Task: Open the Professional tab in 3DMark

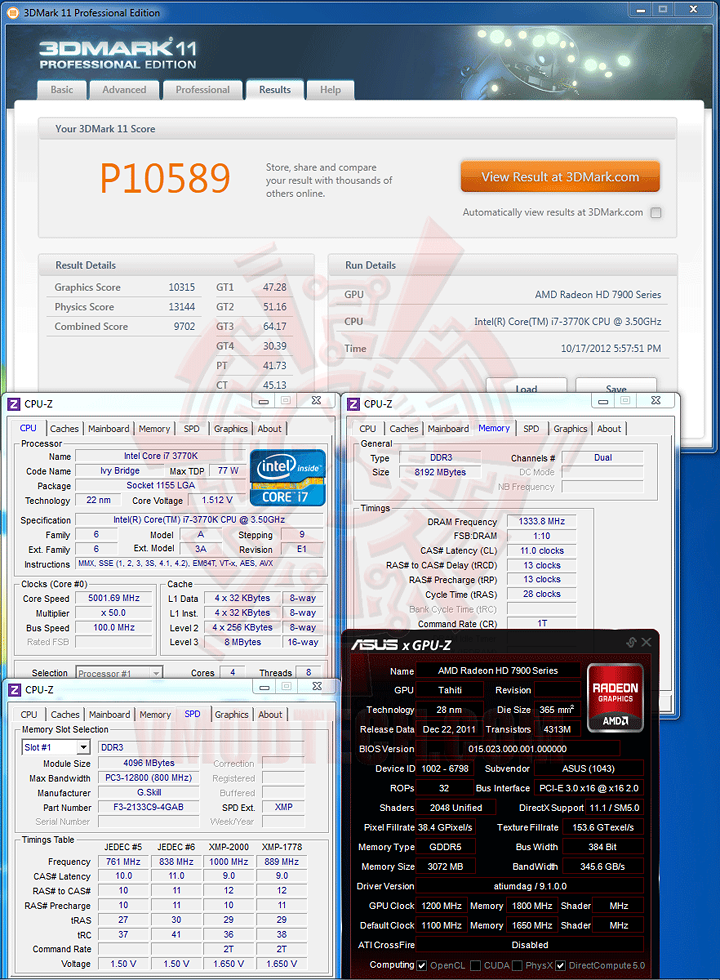Action: 202,90
